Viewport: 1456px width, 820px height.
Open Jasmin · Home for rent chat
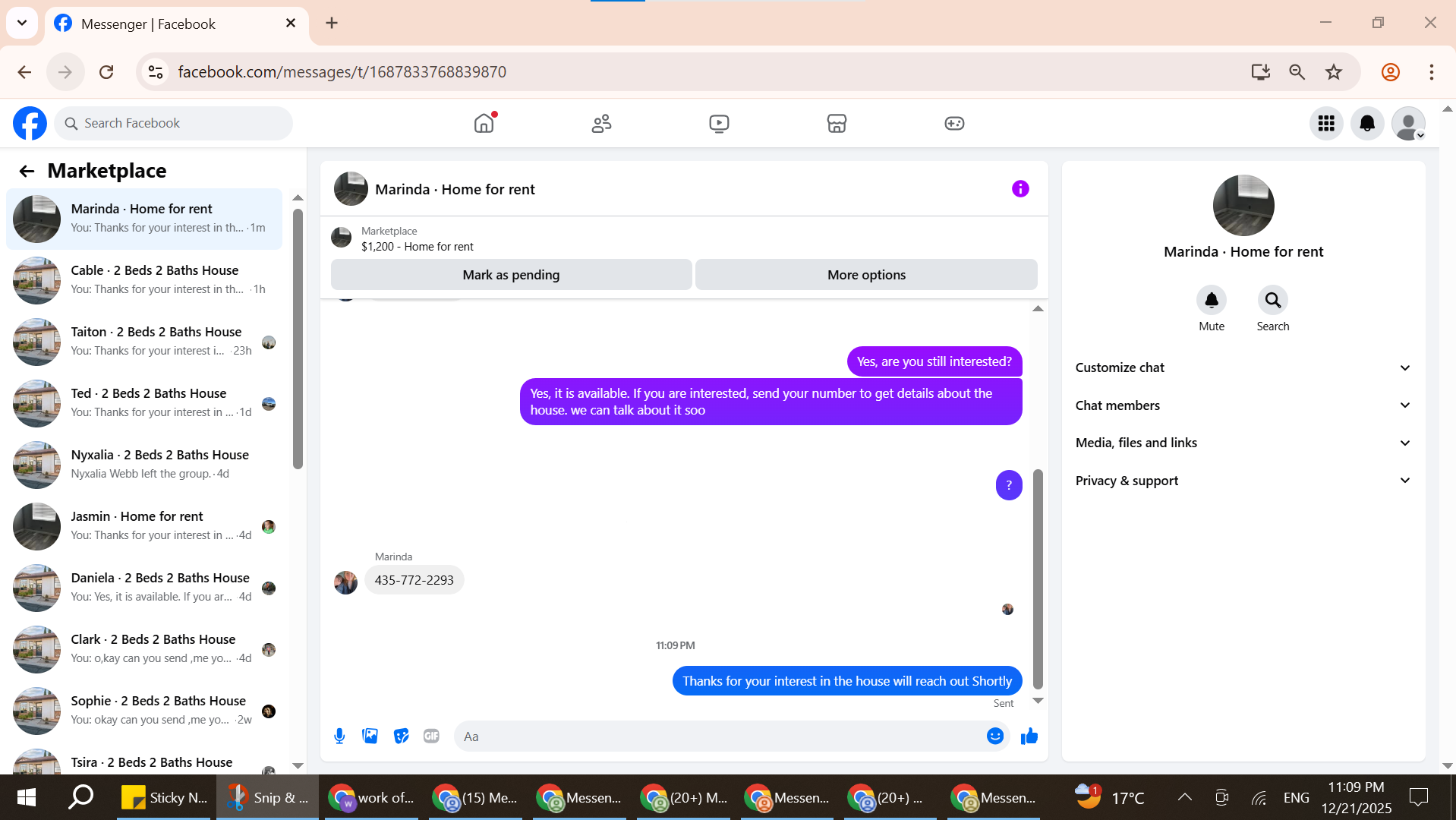(144, 526)
